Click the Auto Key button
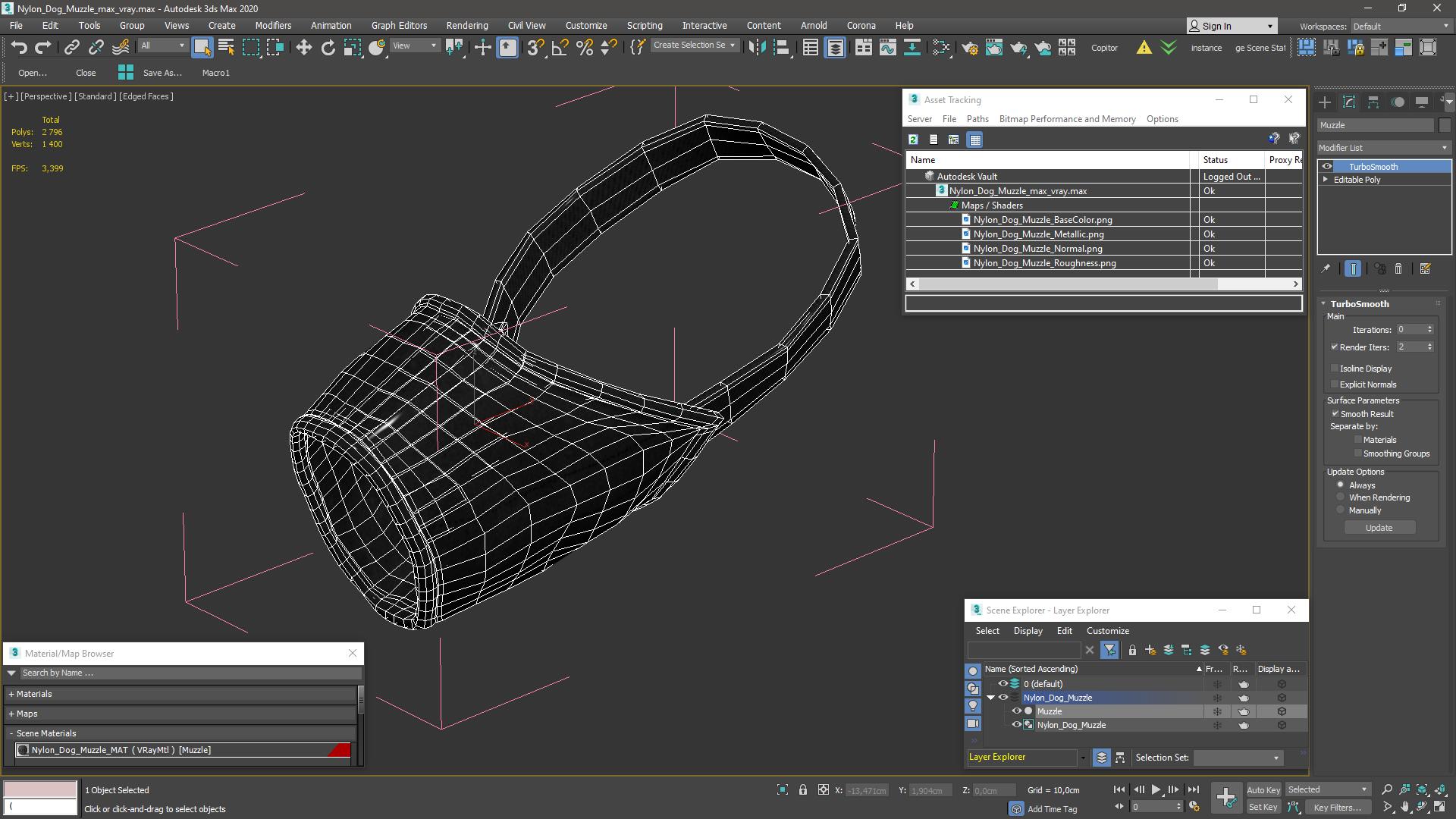This screenshot has height=819, width=1456. (x=1263, y=790)
